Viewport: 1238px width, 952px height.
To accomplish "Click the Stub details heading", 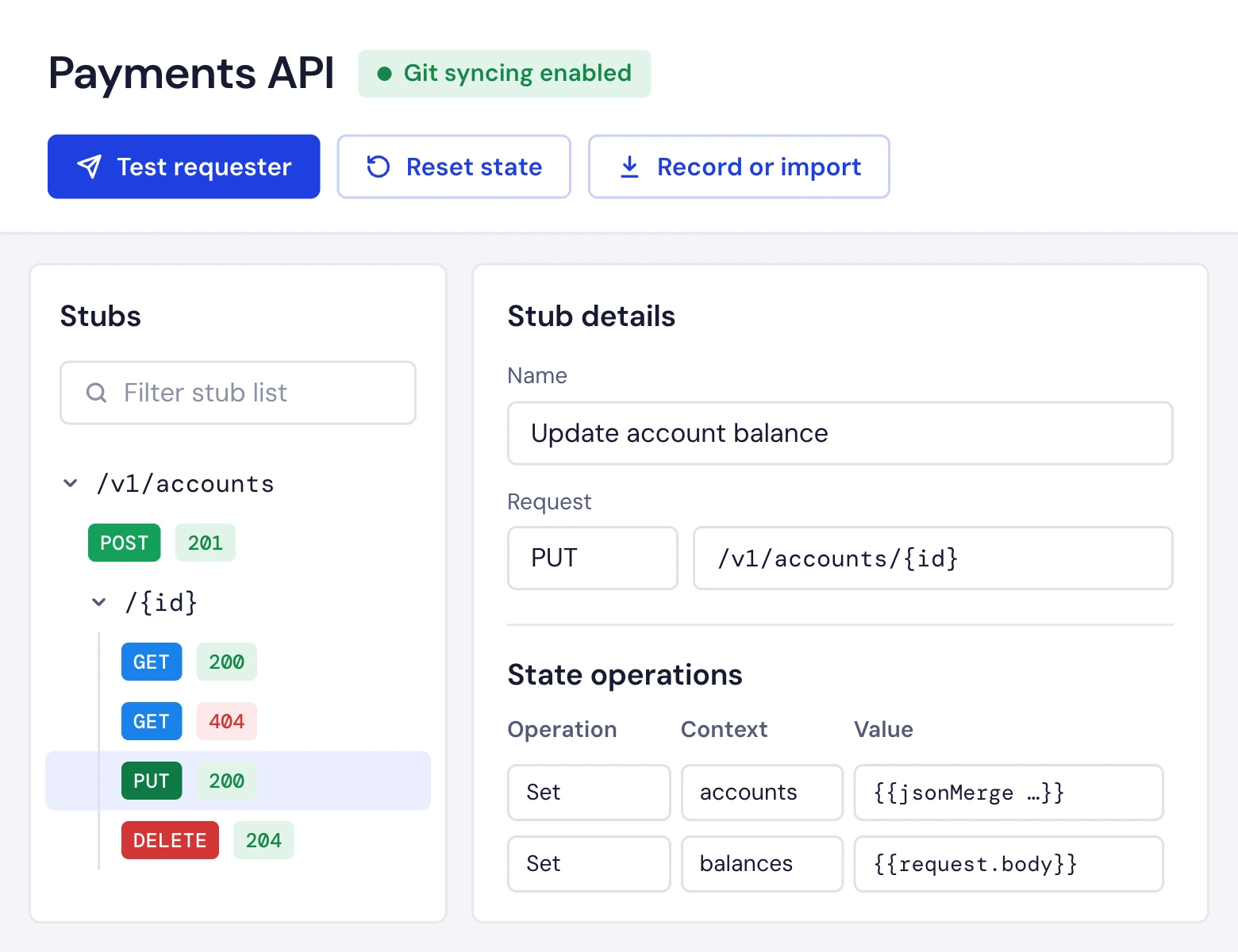I will click(591, 317).
